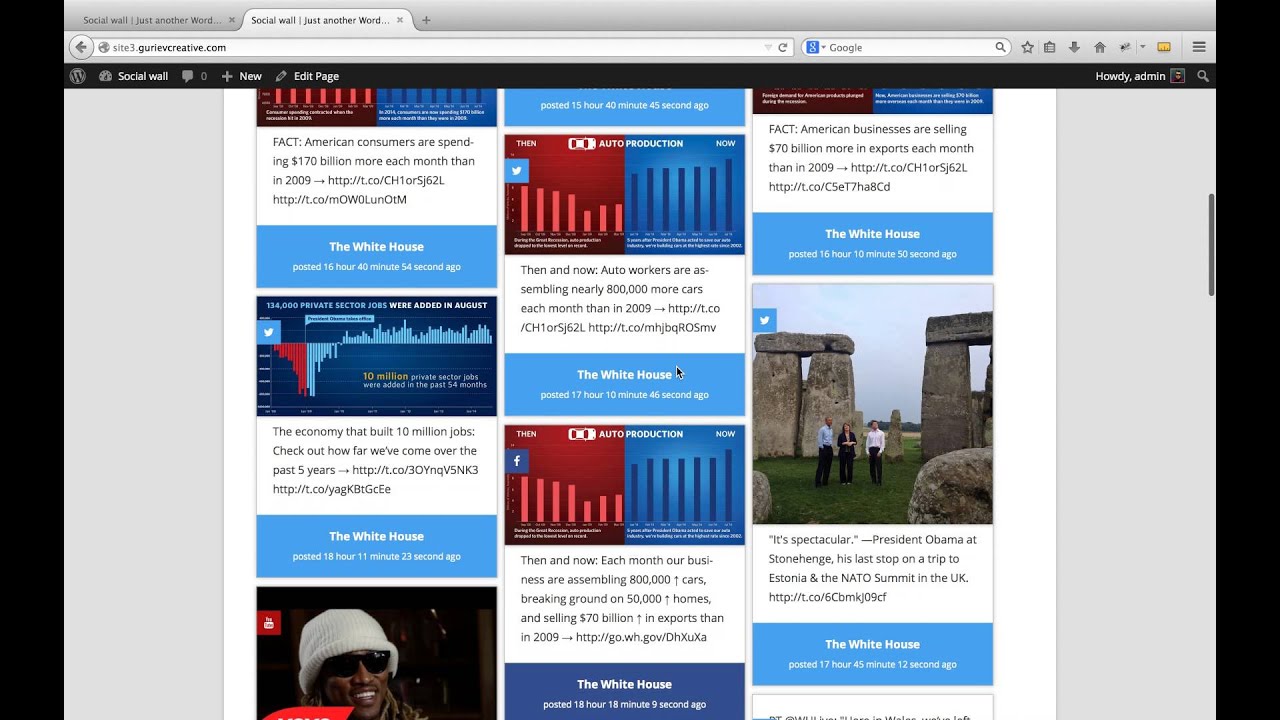The image size is (1280, 720).
Task: Open the WordPress logo menu
Action: click(x=78, y=76)
